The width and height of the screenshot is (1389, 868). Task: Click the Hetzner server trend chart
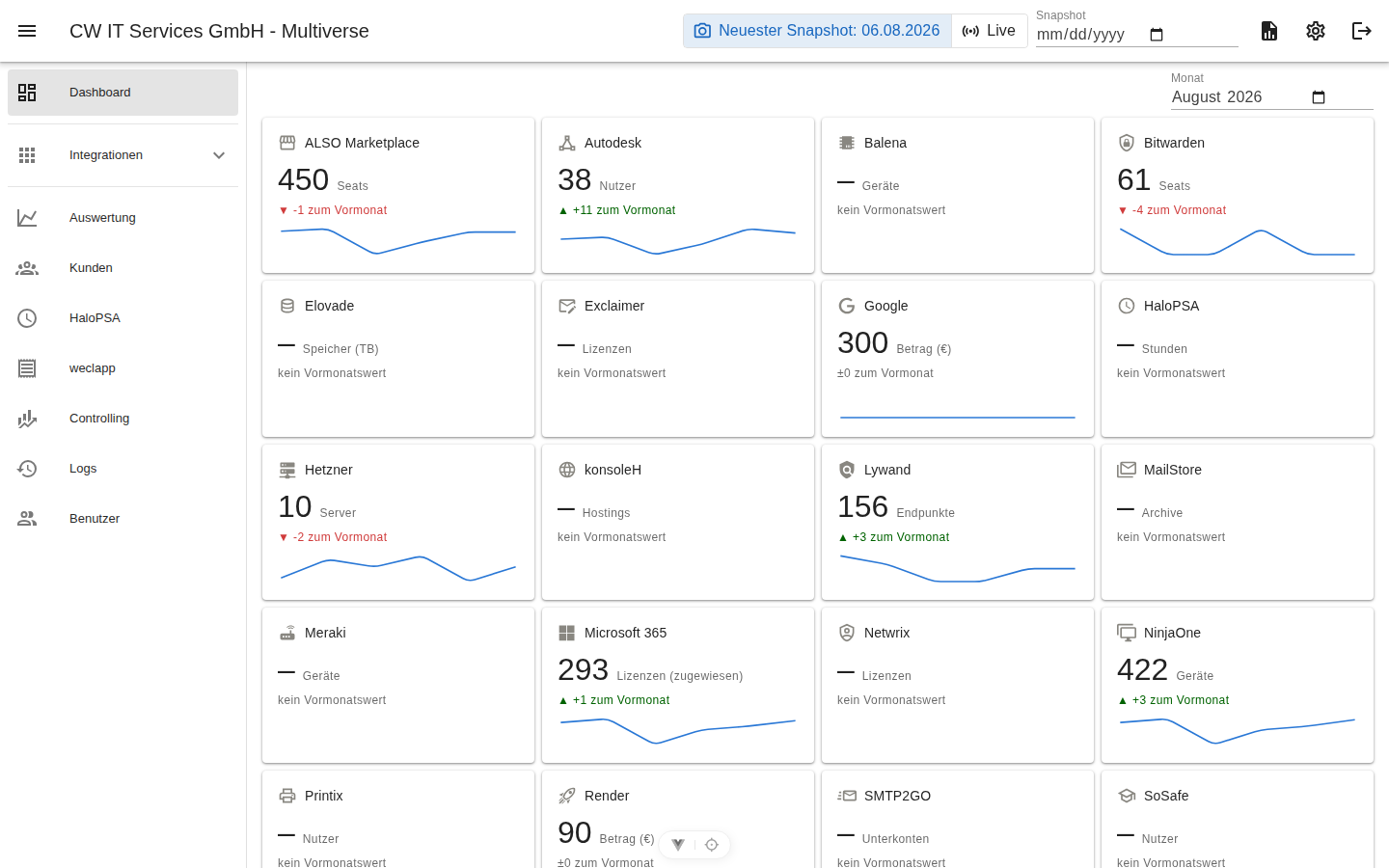tap(398, 569)
